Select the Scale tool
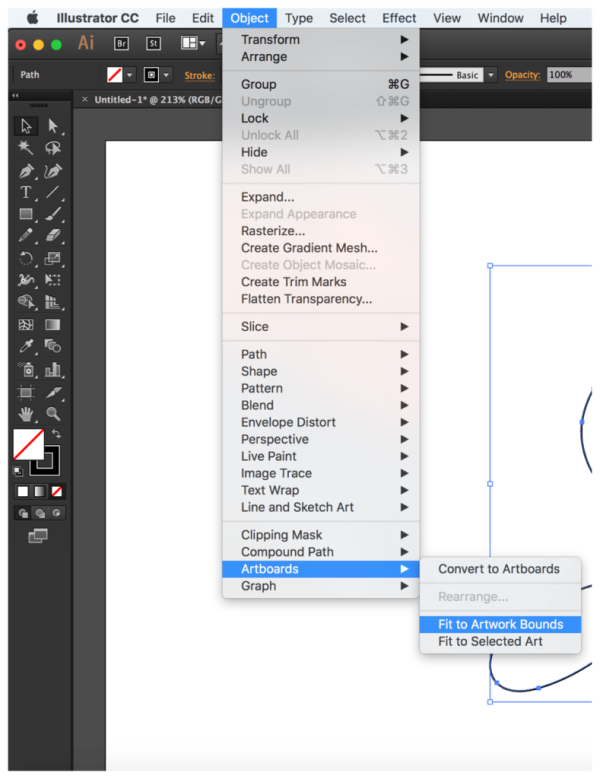 point(53,258)
